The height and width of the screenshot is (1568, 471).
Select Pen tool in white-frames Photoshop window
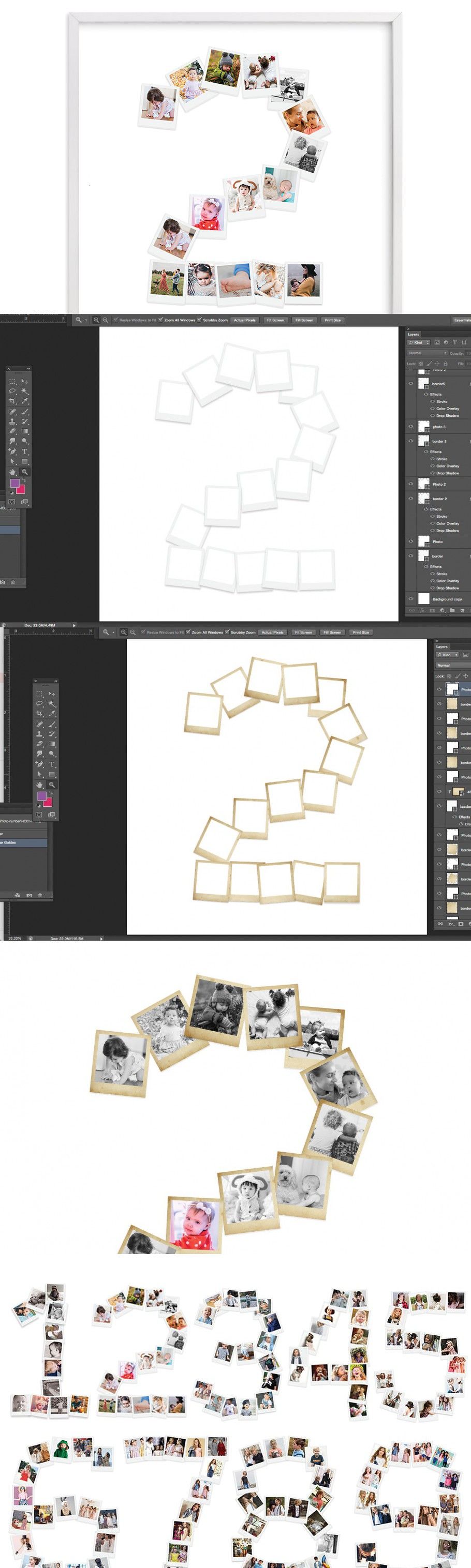[12, 451]
